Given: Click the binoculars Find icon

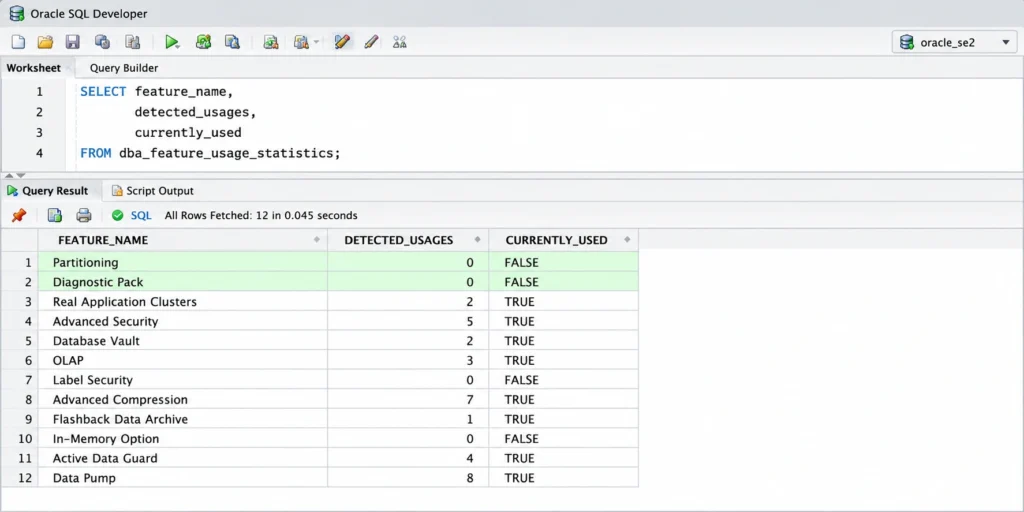Looking at the screenshot, I should (400, 42).
